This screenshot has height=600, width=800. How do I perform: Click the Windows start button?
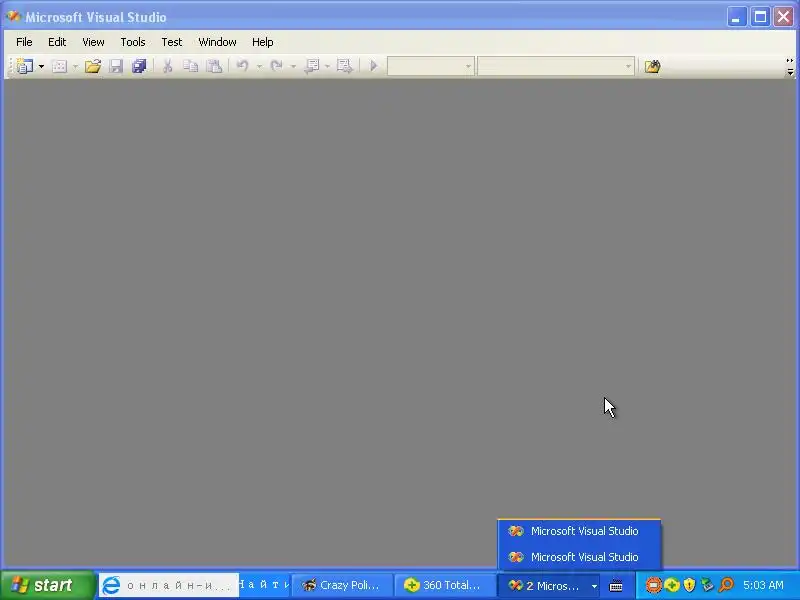(x=47, y=585)
